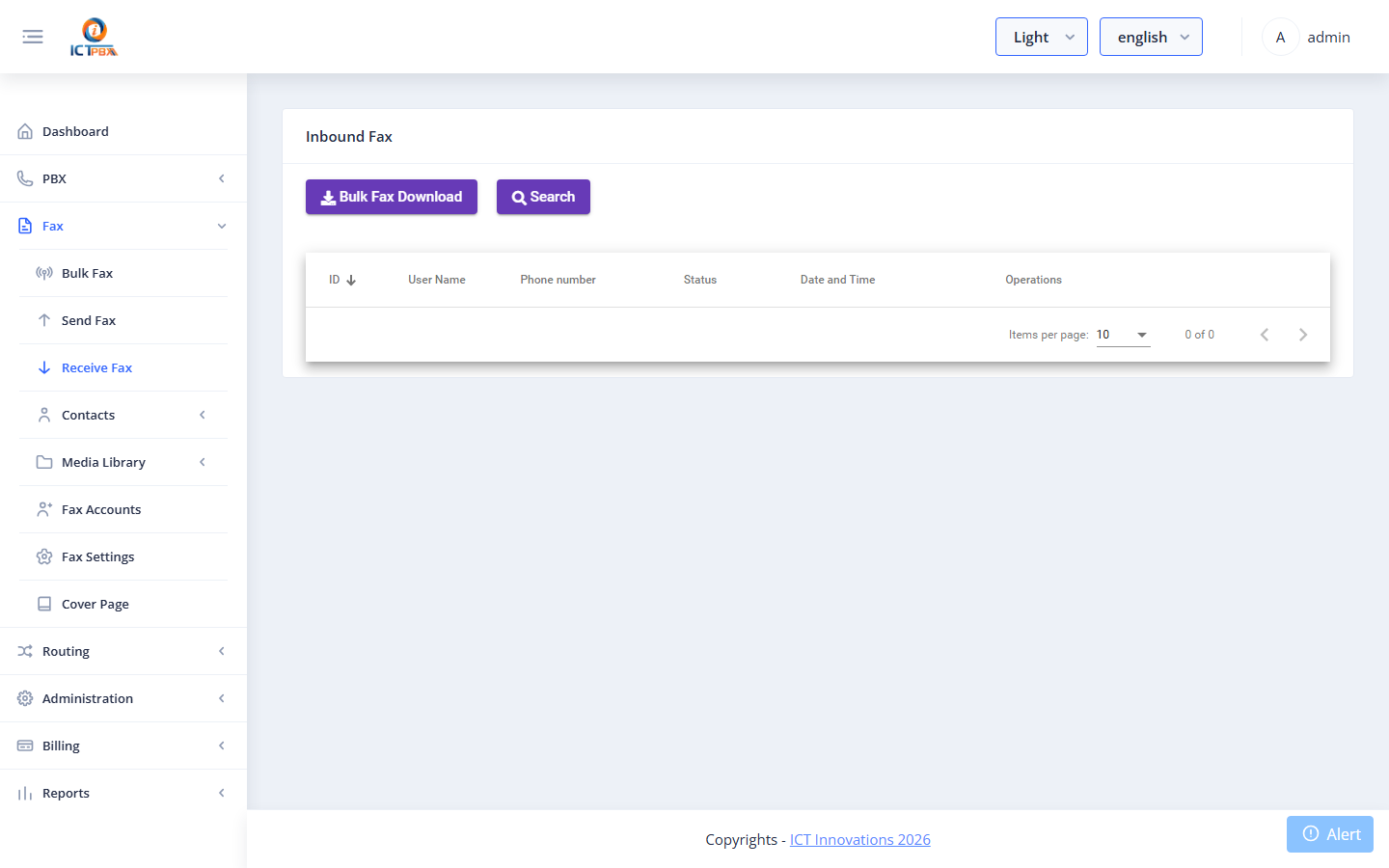Open the Light theme dropdown
Screen dimensions: 1389x868
pyautogui.click(x=1042, y=37)
